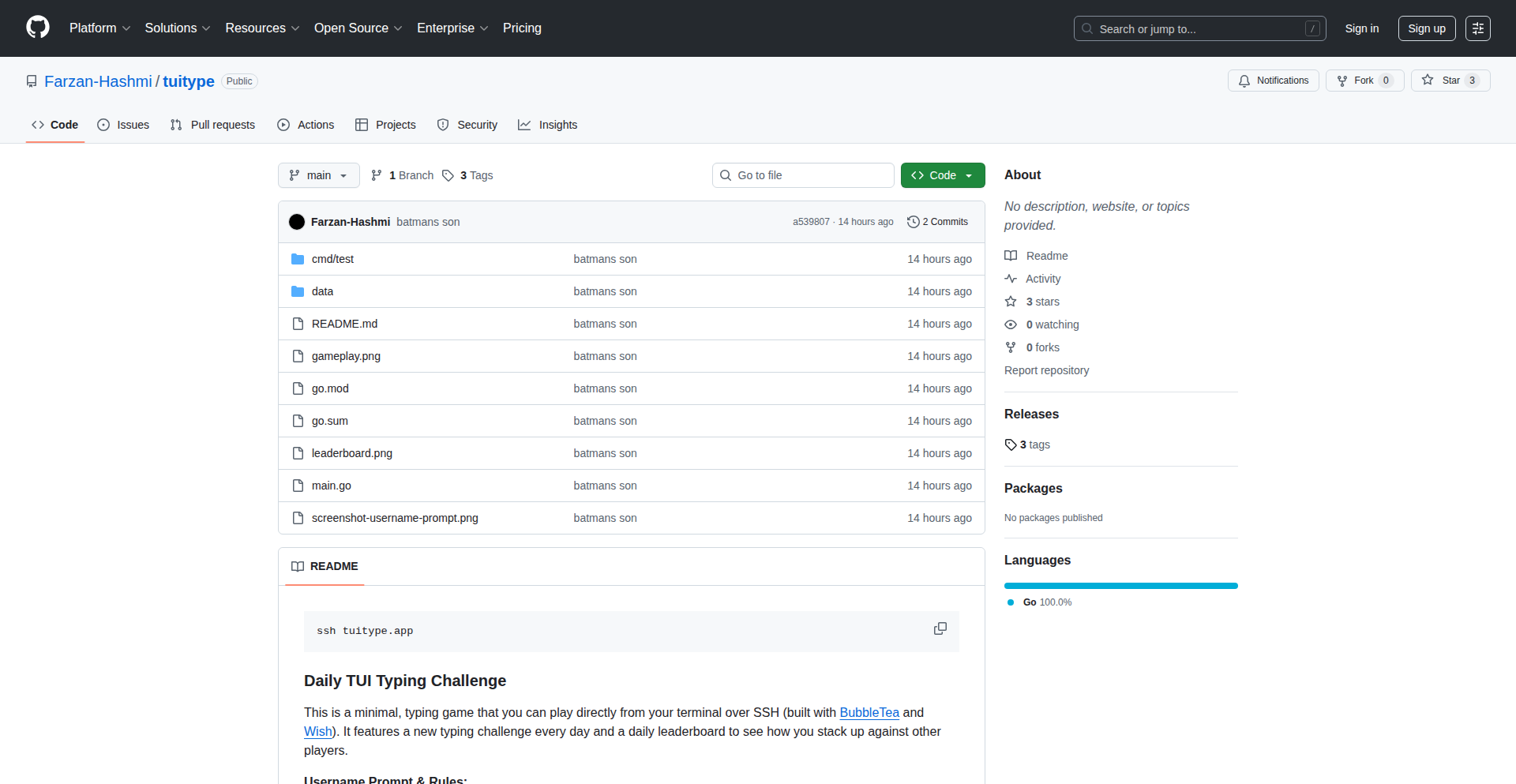Image resolution: width=1516 pixels, height=784 pixels.
Task: Follow the BubbleTea link in README
Action: (869, 712)
